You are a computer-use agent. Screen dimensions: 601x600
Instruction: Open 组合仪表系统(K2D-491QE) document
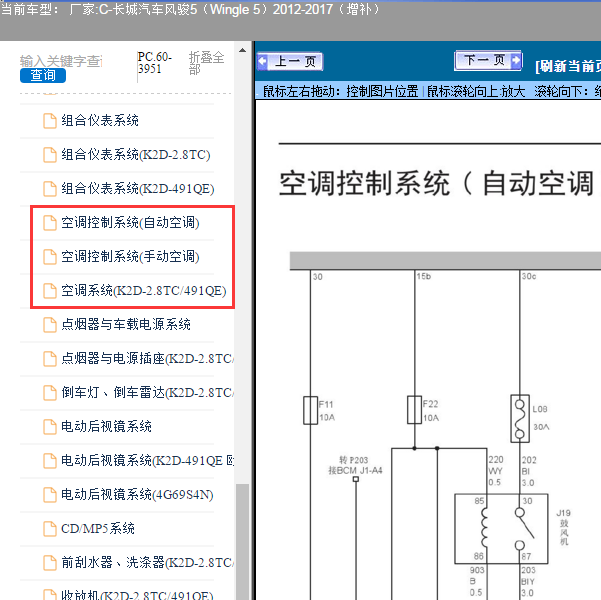[x=138, y=189]
